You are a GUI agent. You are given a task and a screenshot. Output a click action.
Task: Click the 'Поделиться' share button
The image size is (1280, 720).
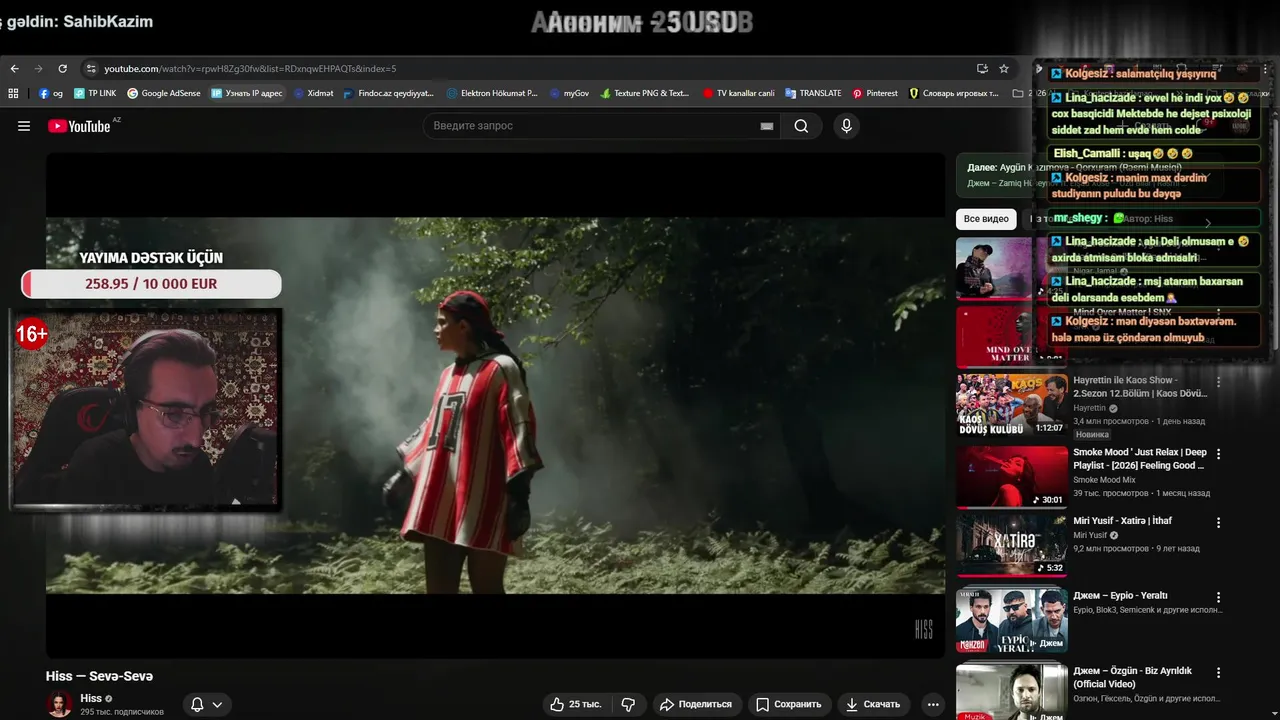pyautogui.click(x=696, y=704)
